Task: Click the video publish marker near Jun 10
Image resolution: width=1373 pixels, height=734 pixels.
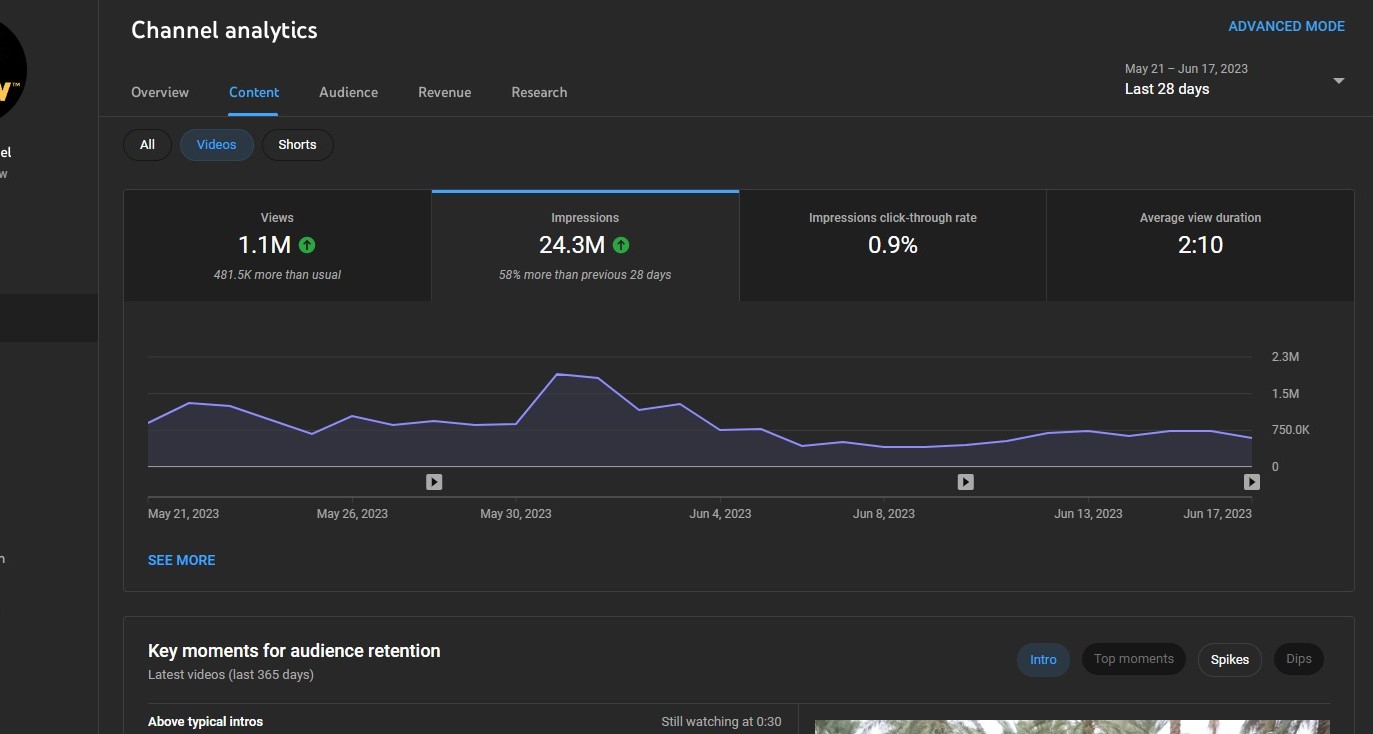Action: tap(965, 482)
